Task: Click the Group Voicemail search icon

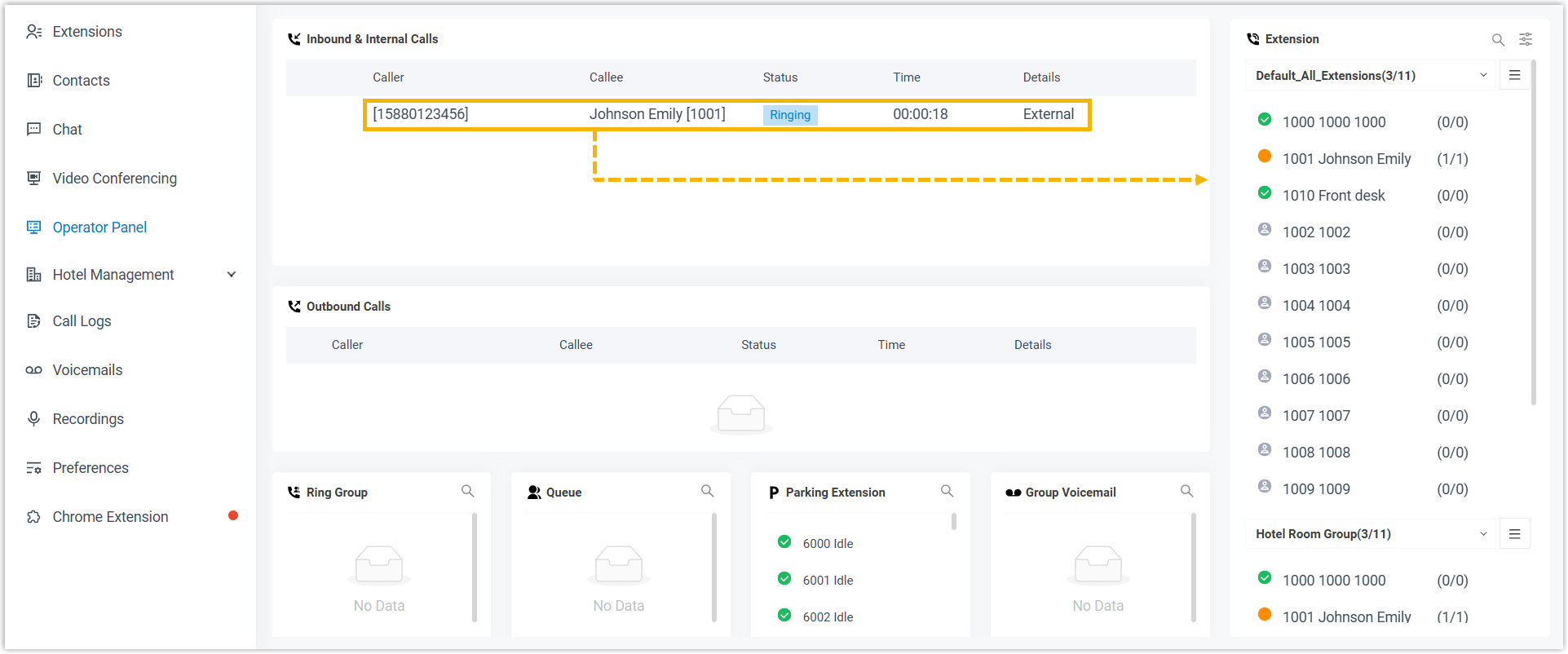Action: pyautogui.click(x=1186, y=491)
